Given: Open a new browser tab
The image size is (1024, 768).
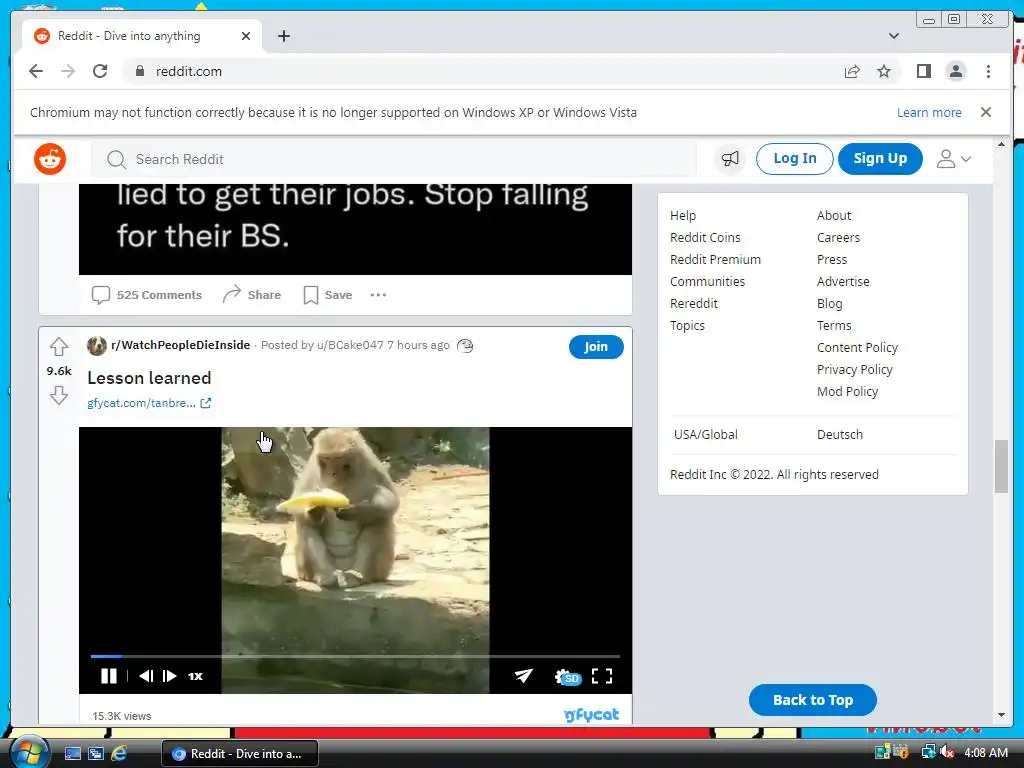Looking at the screenshot, I should pos(283,36).
